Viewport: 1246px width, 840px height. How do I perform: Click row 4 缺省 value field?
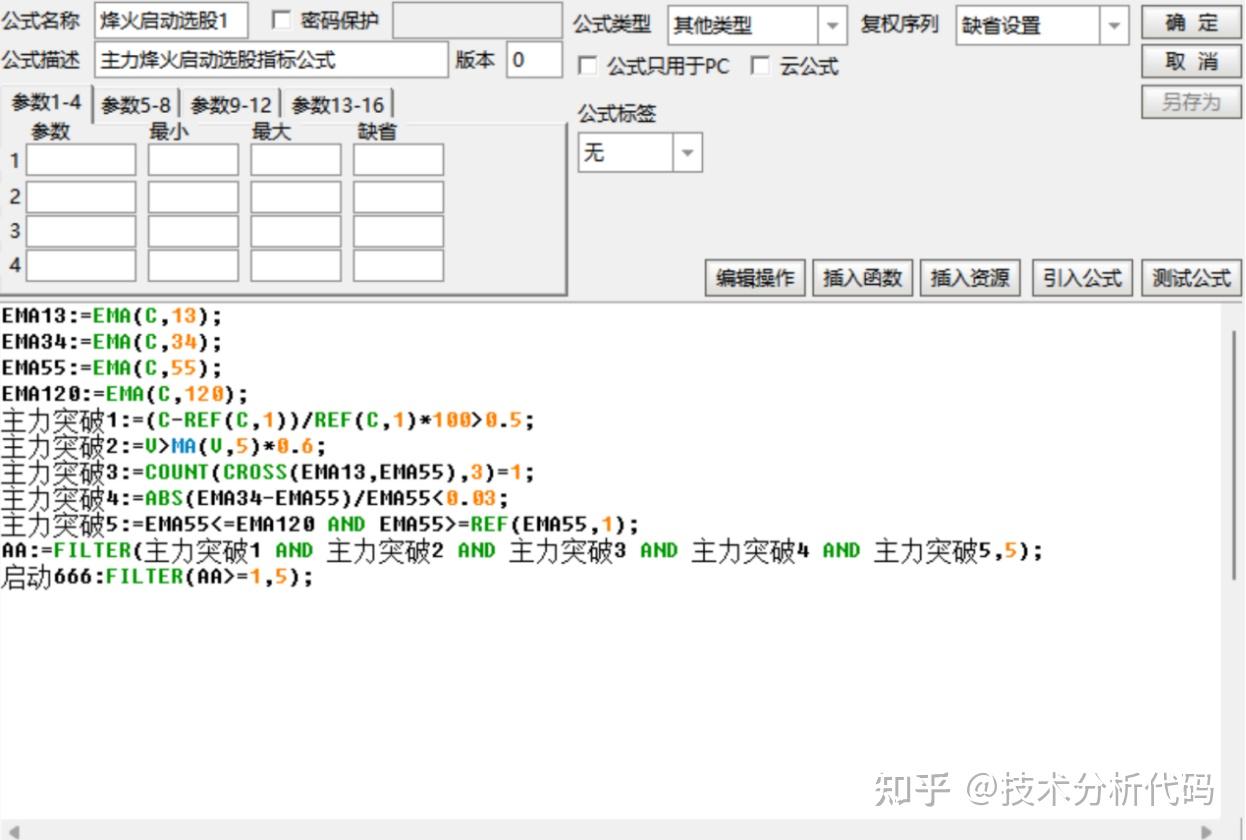click(x=398, y=266)
